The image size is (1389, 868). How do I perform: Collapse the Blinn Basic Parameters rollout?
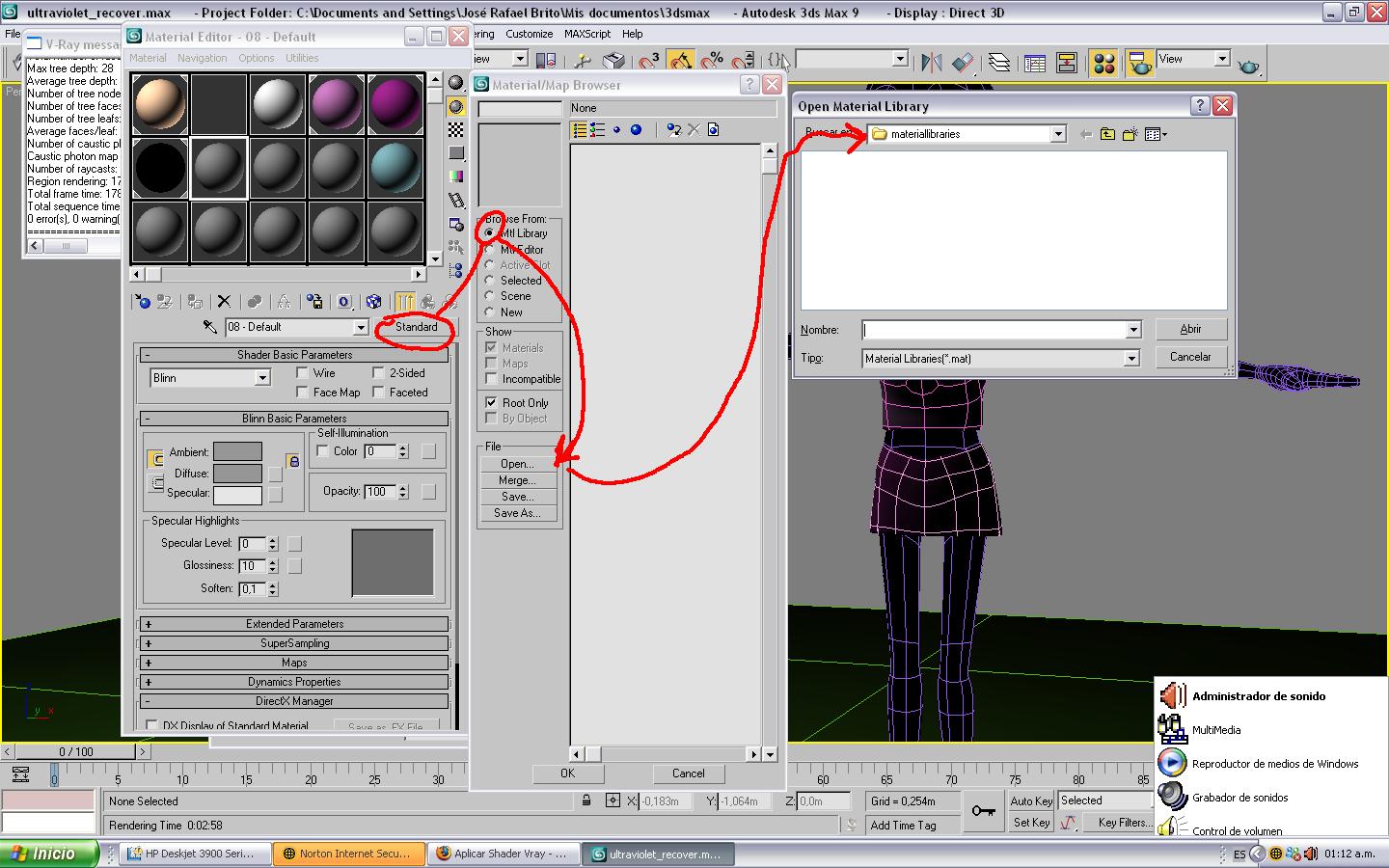coord(294,419)
